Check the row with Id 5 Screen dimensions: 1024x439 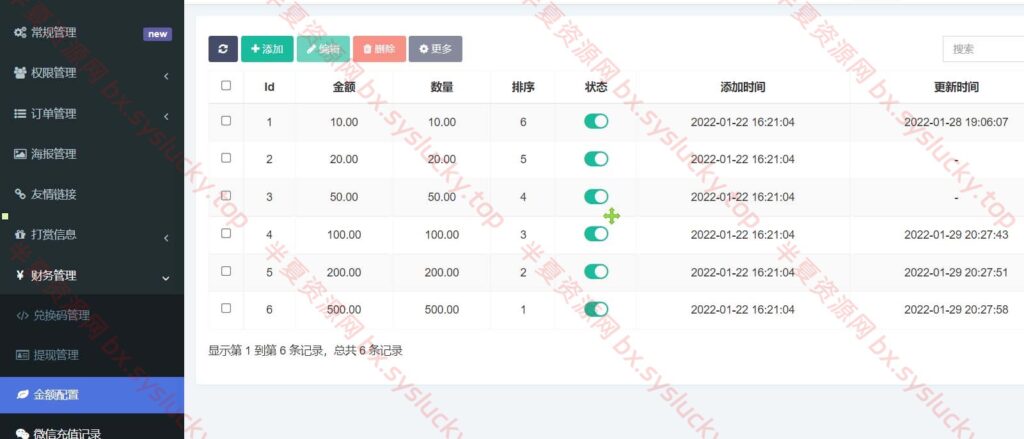click(x=226, y=271)
